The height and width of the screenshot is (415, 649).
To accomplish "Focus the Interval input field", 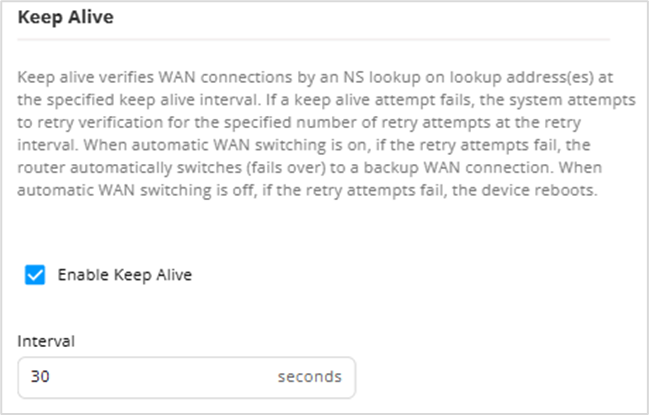I will tap(150, 377).
